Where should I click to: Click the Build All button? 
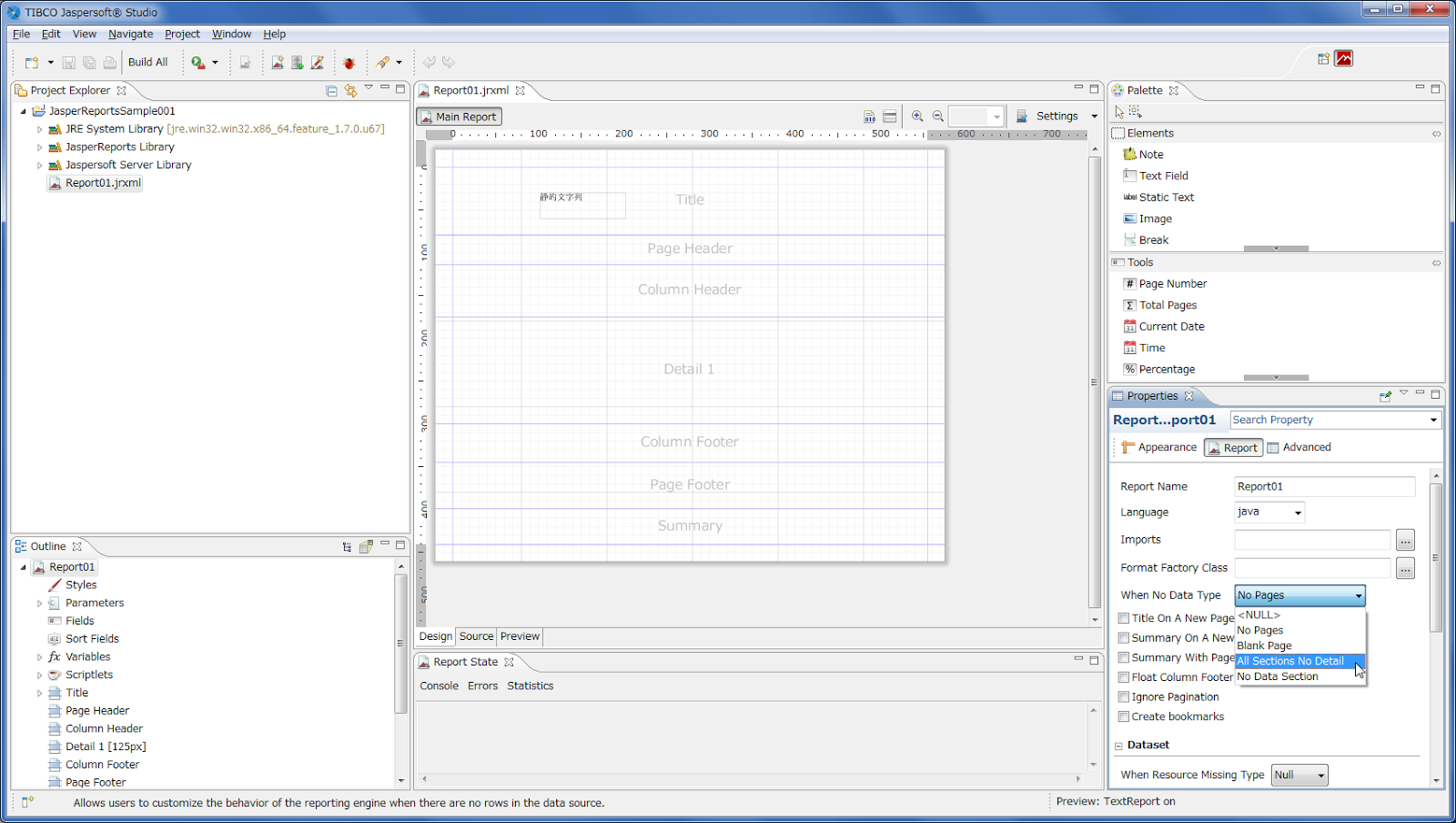(x=147, y=63)
